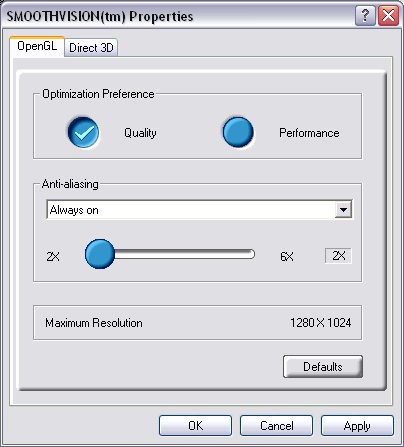
Task: Close the SMOOTHVISION Properties dialog
Action: (388, 15)
